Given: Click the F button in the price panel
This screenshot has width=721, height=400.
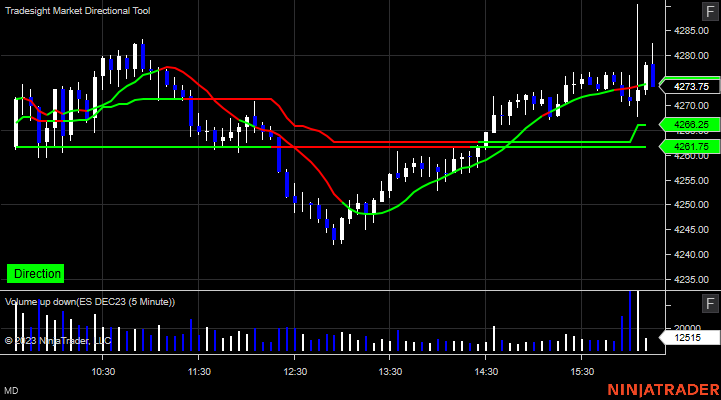Looking at the screenshot, I should (710, 11).
